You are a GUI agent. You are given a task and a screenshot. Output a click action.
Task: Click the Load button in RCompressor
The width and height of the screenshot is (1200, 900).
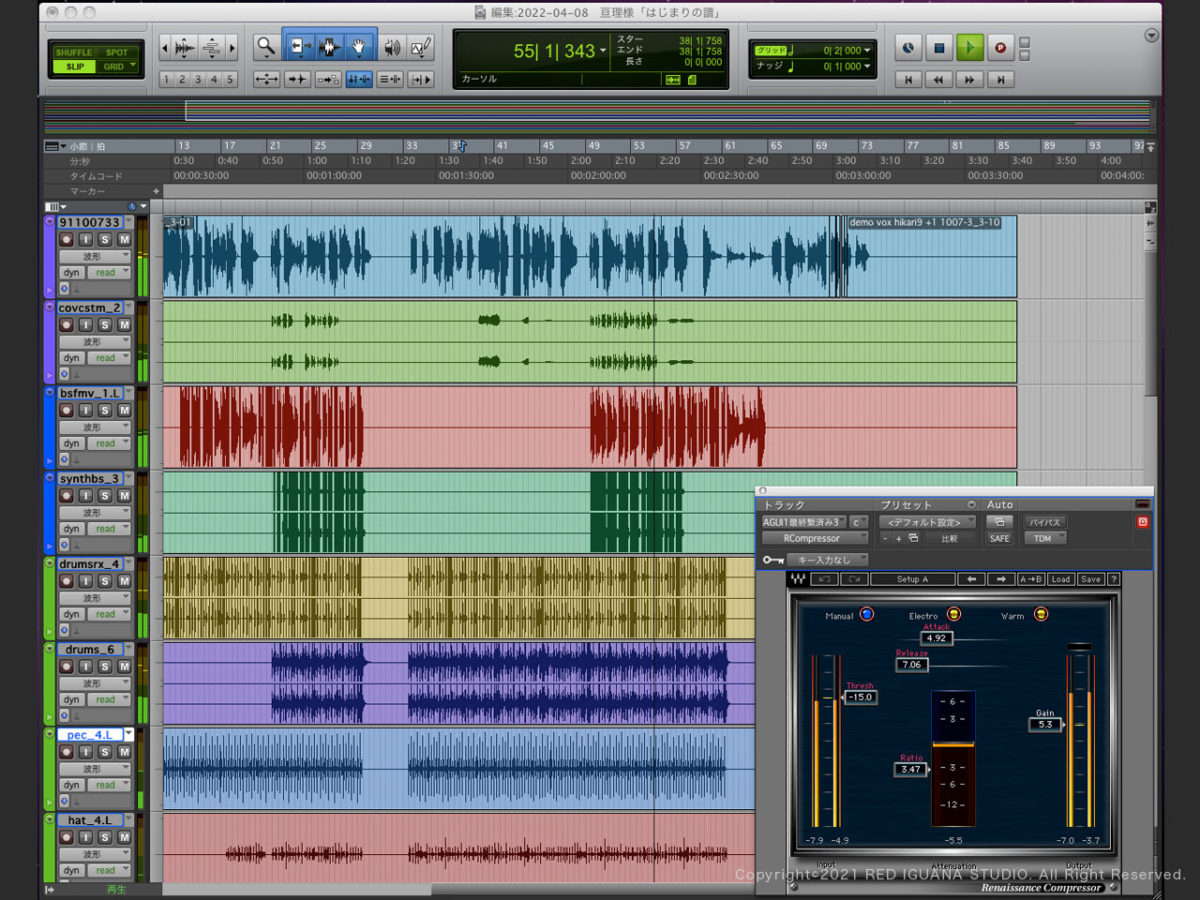point(1060,579)
